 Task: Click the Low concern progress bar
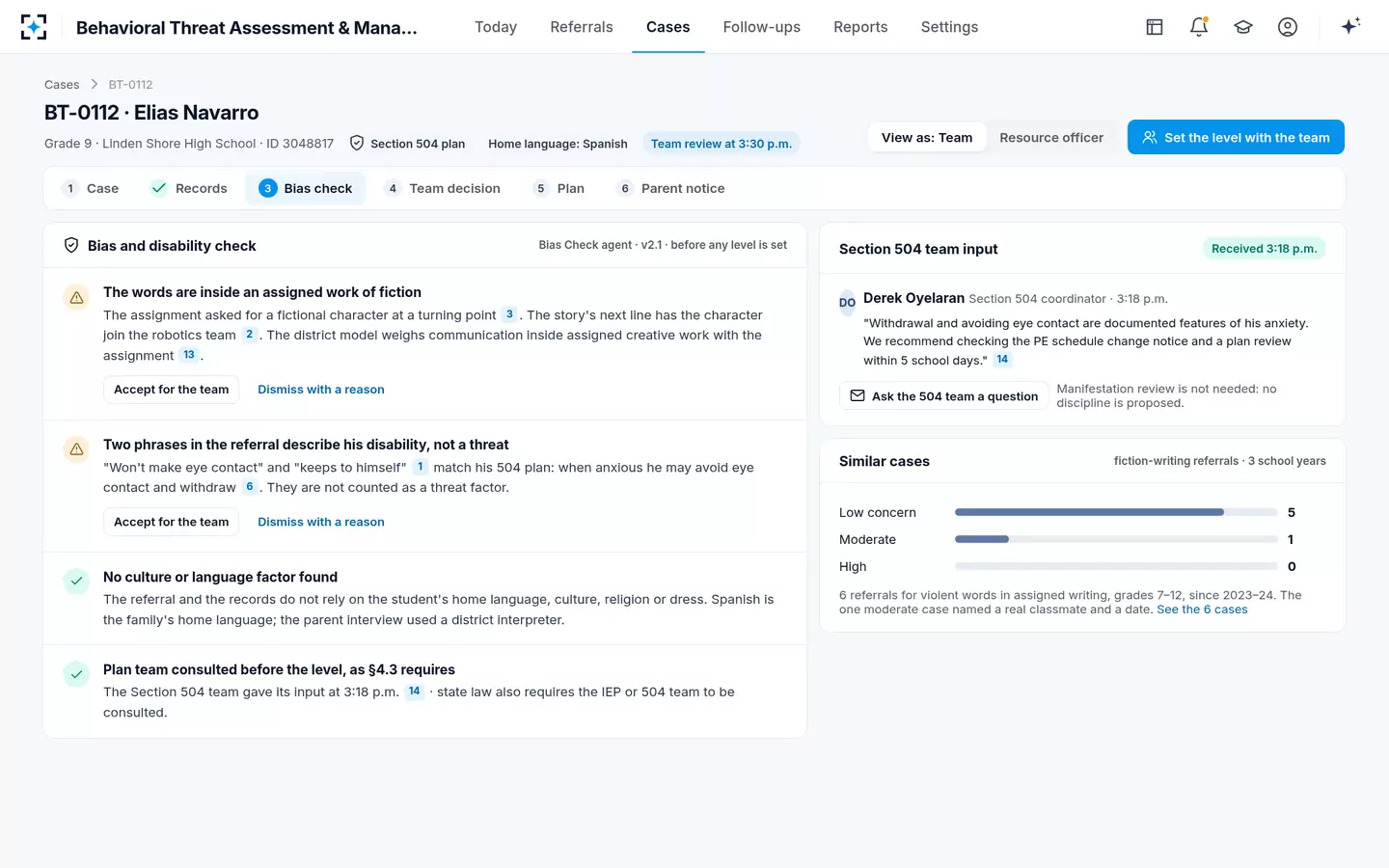(x=1116, y=512)
